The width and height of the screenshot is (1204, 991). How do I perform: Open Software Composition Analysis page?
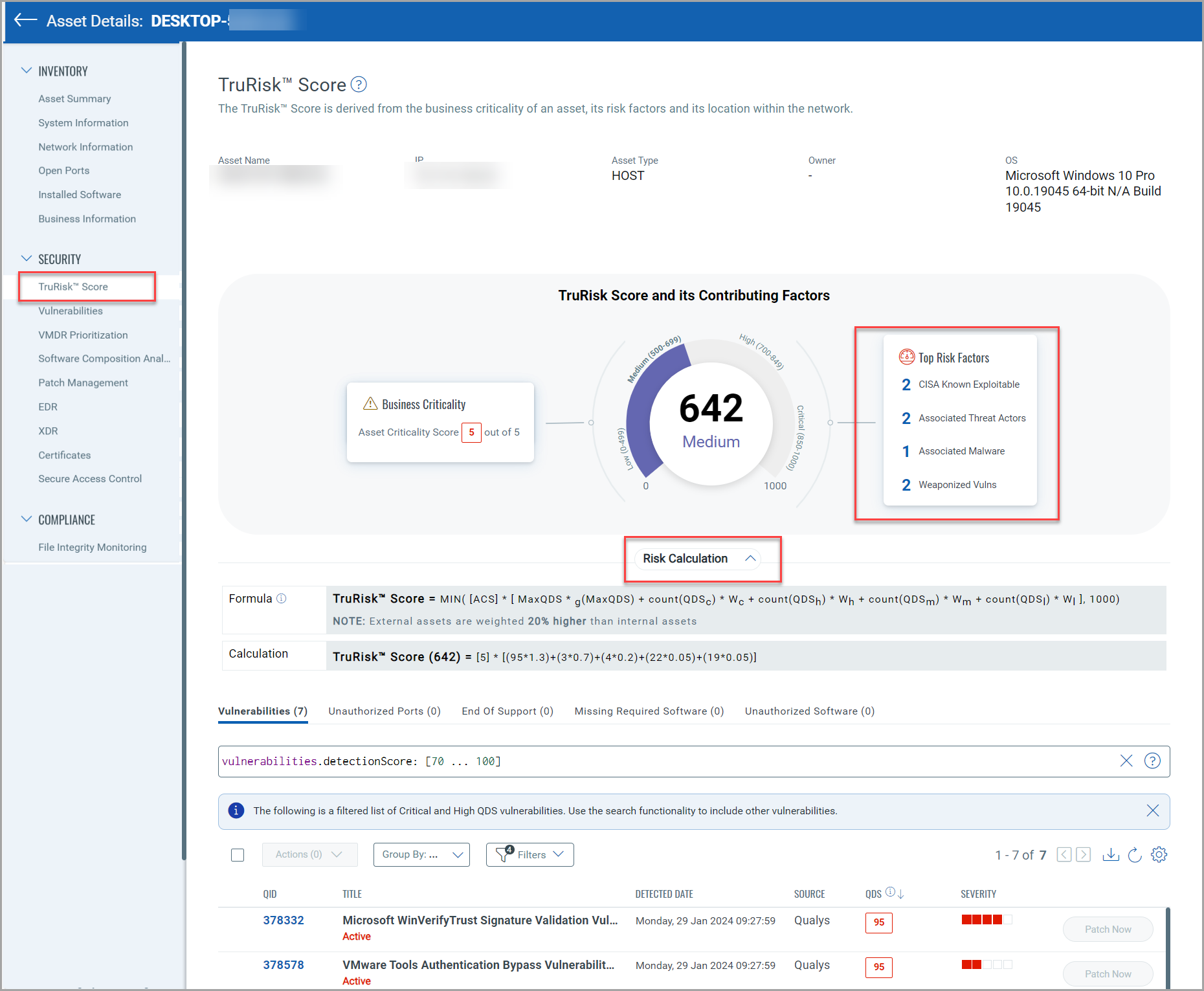pos(104,359)
